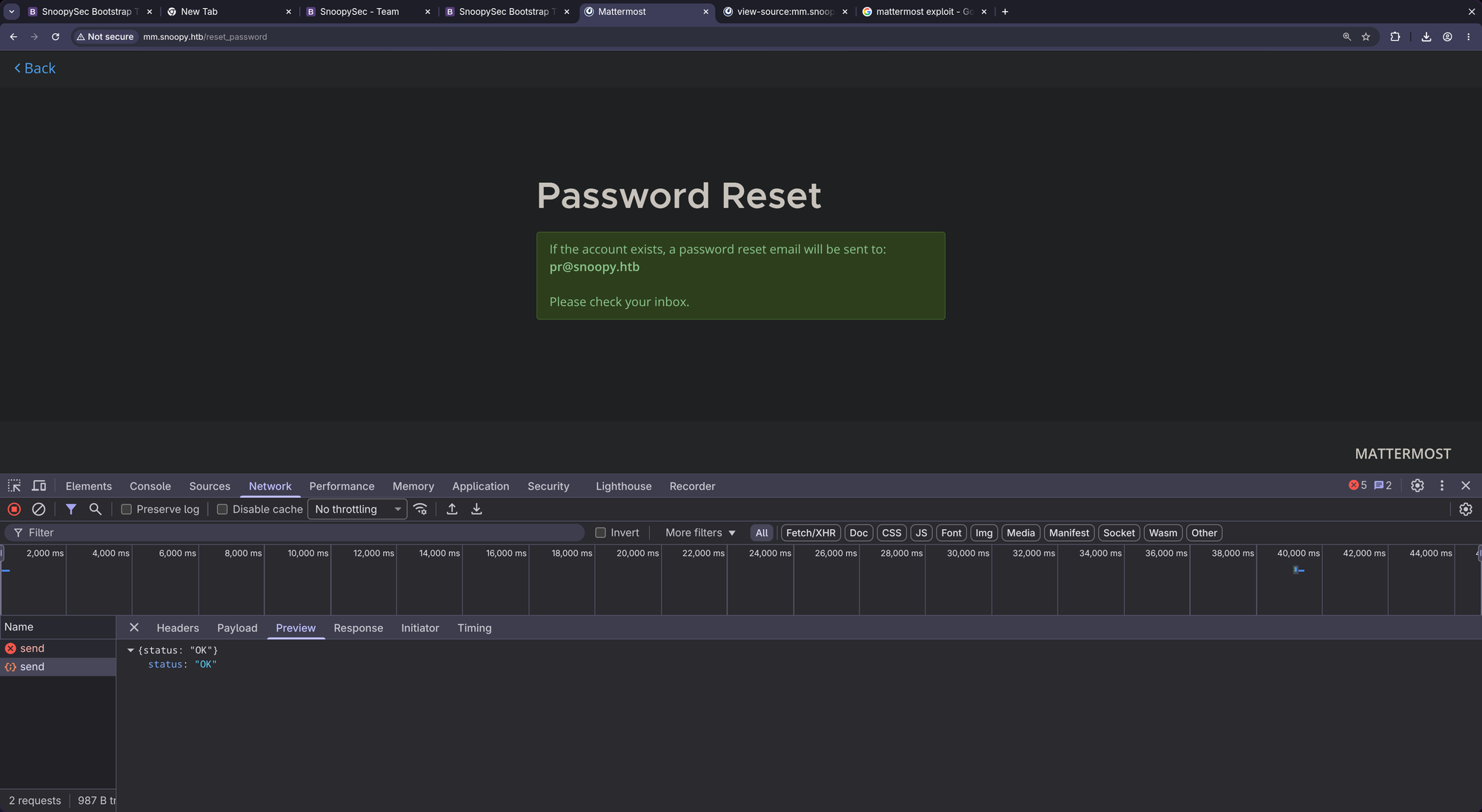
Task: Activate the DevTools inspect element picker
Action: tap(14, 486)
